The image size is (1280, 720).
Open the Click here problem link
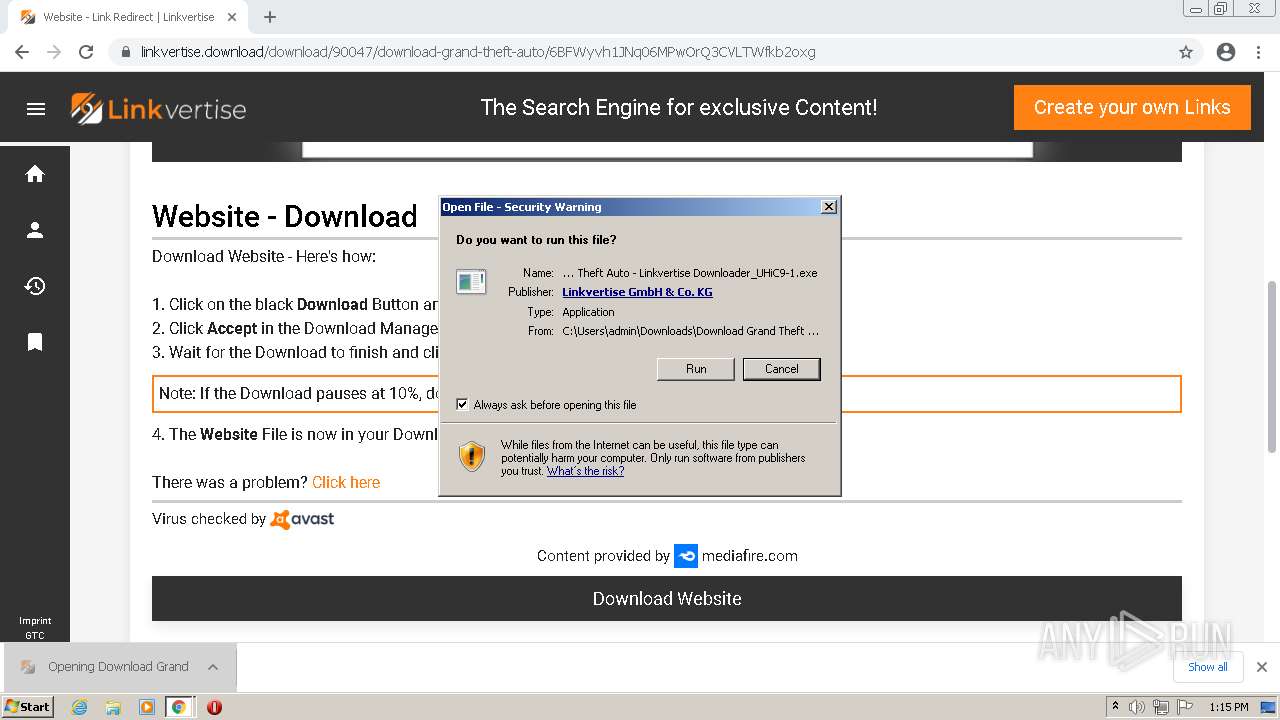click(346, 482)
